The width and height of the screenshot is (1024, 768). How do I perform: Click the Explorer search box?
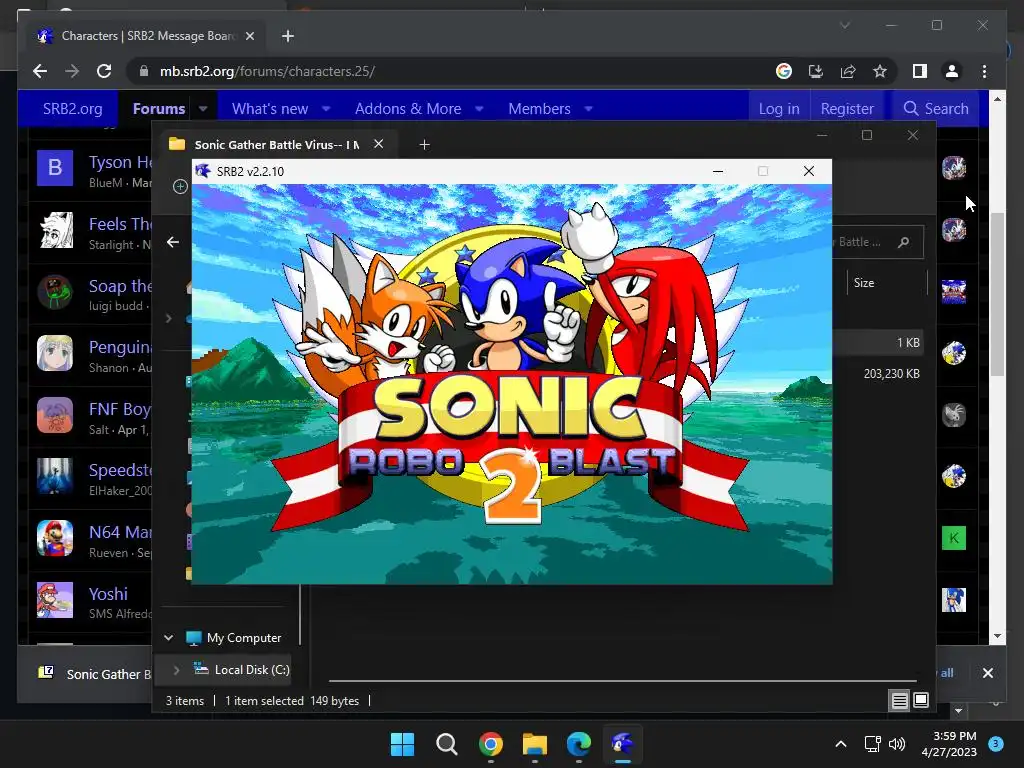[878, 242]
